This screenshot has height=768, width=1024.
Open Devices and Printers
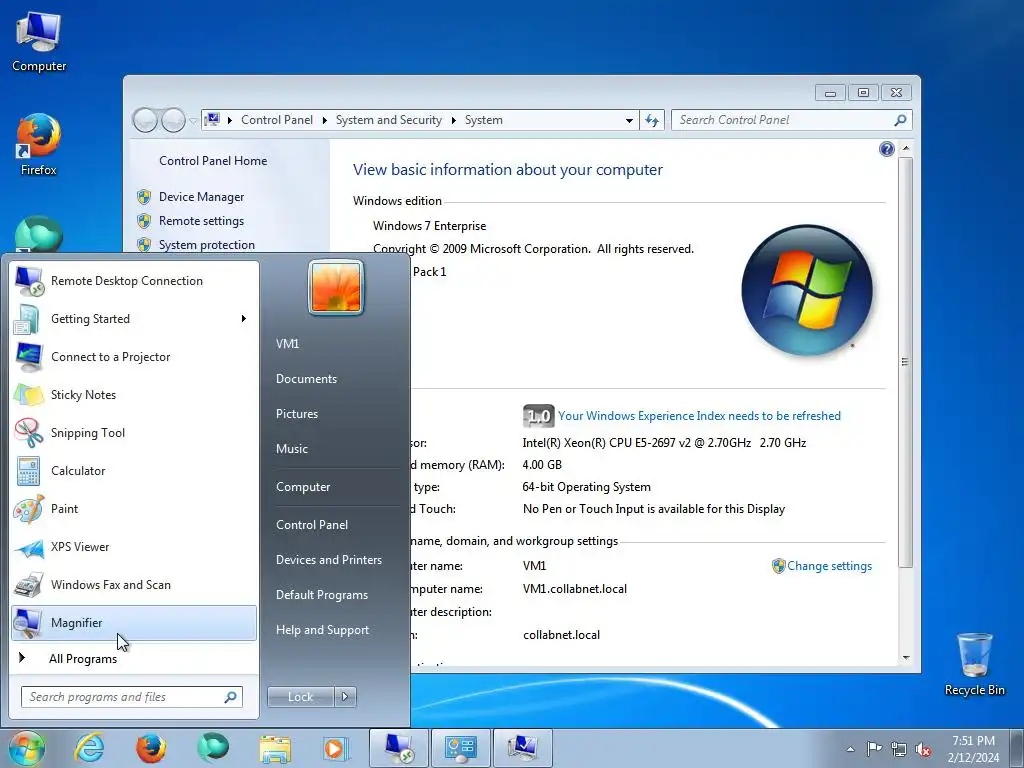pyautogui.click(x=328, y=560)
